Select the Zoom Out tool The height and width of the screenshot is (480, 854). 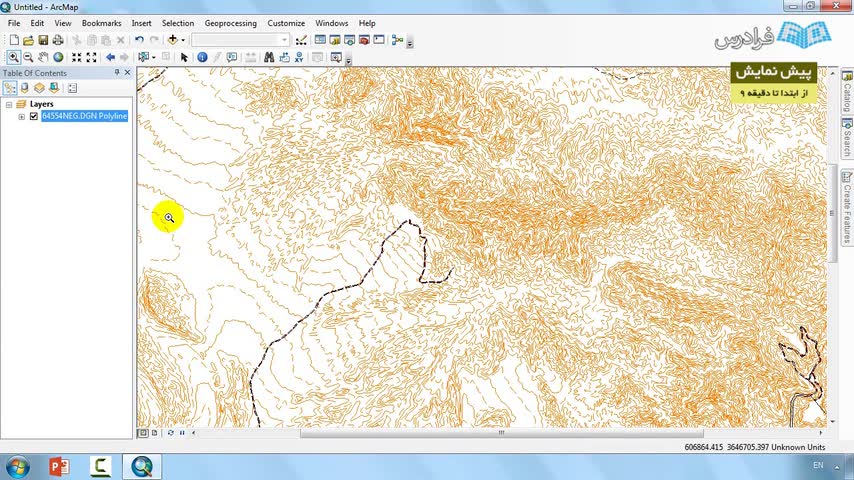coord(28,57)
